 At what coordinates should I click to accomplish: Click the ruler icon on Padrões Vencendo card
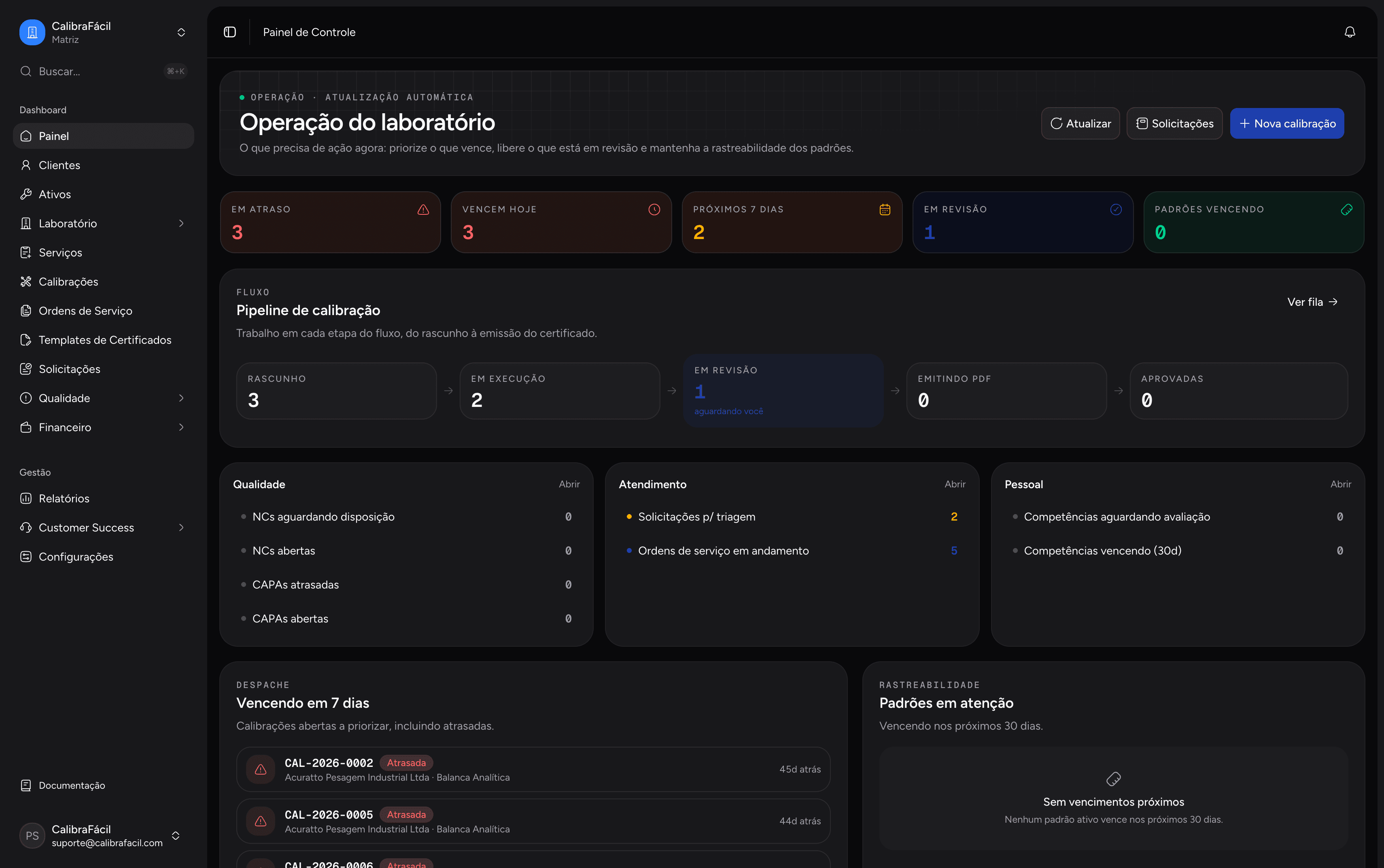point(1347,210)
